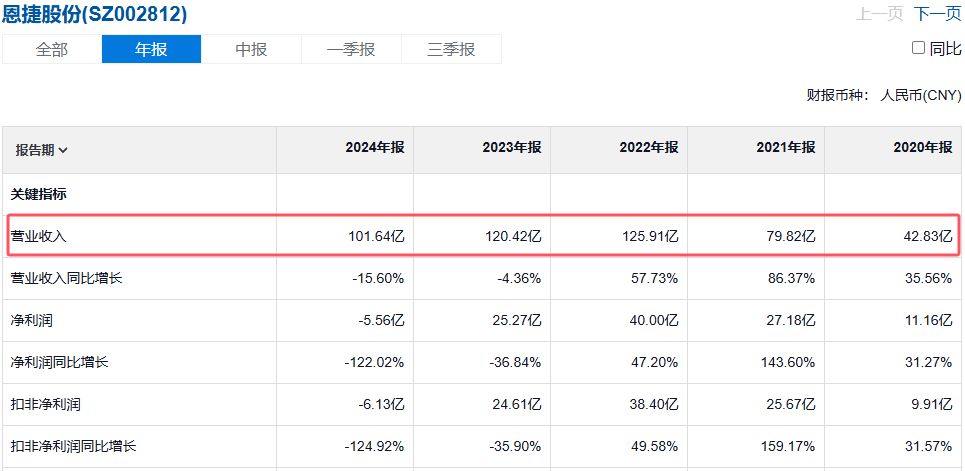This screenshot has height=471, width=965.
Task: Click the 关键指标 row label
Action: click(x=39, y=194)
